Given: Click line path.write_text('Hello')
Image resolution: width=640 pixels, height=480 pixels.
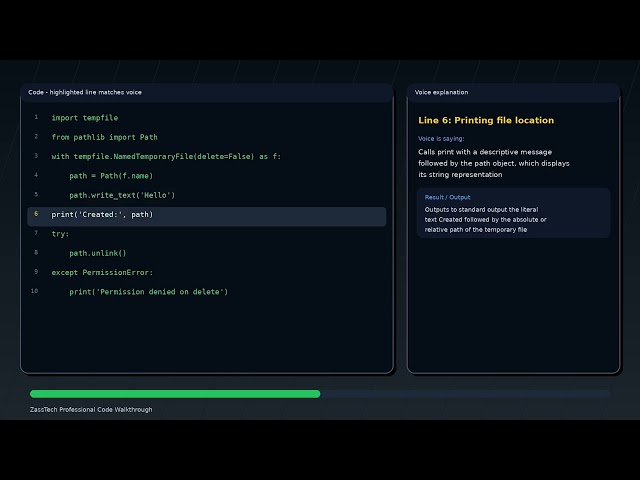Looking at the screenshot, I should (122, 195).
